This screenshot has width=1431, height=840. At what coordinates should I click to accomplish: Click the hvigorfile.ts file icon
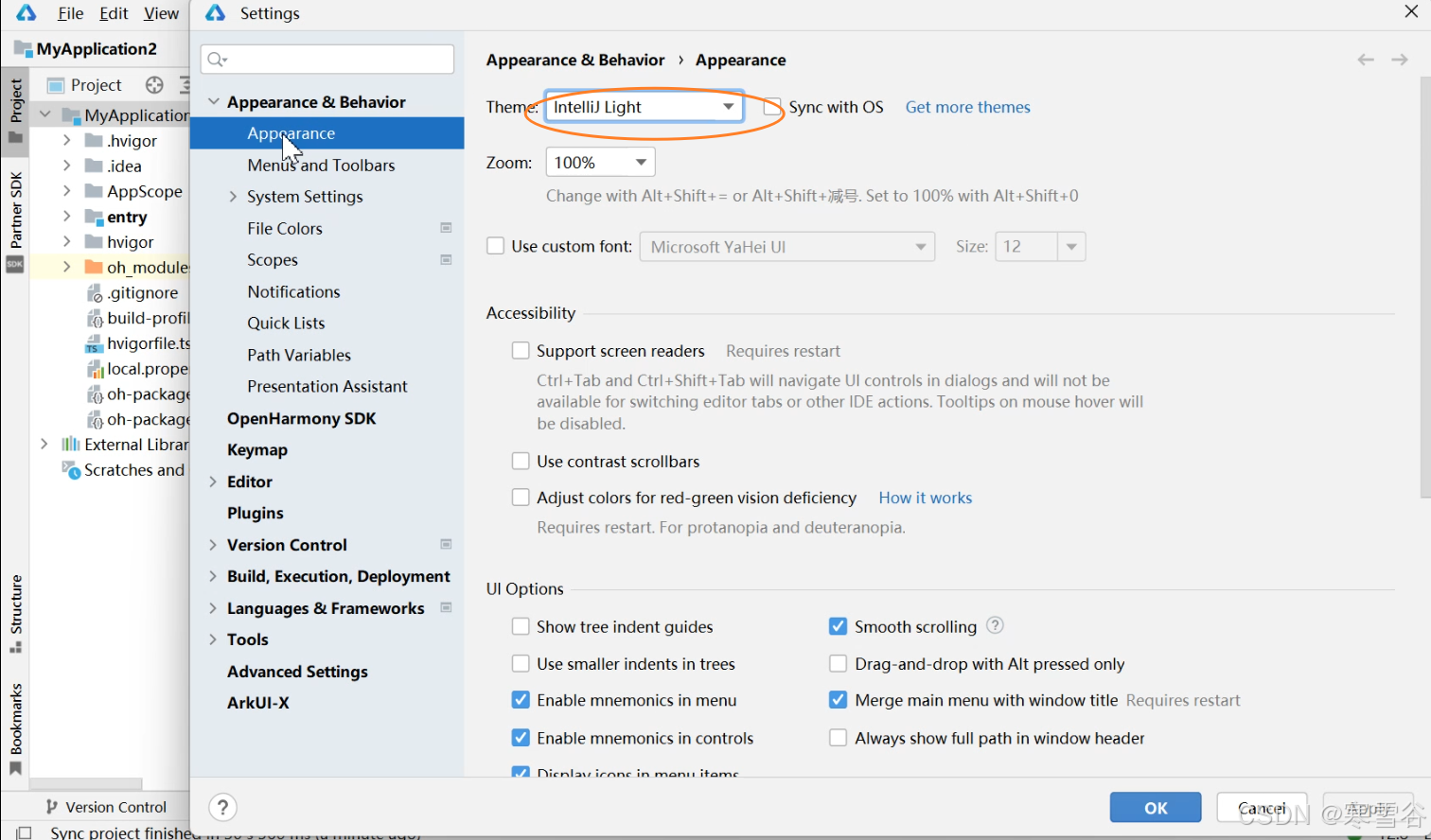coord(94,343)
